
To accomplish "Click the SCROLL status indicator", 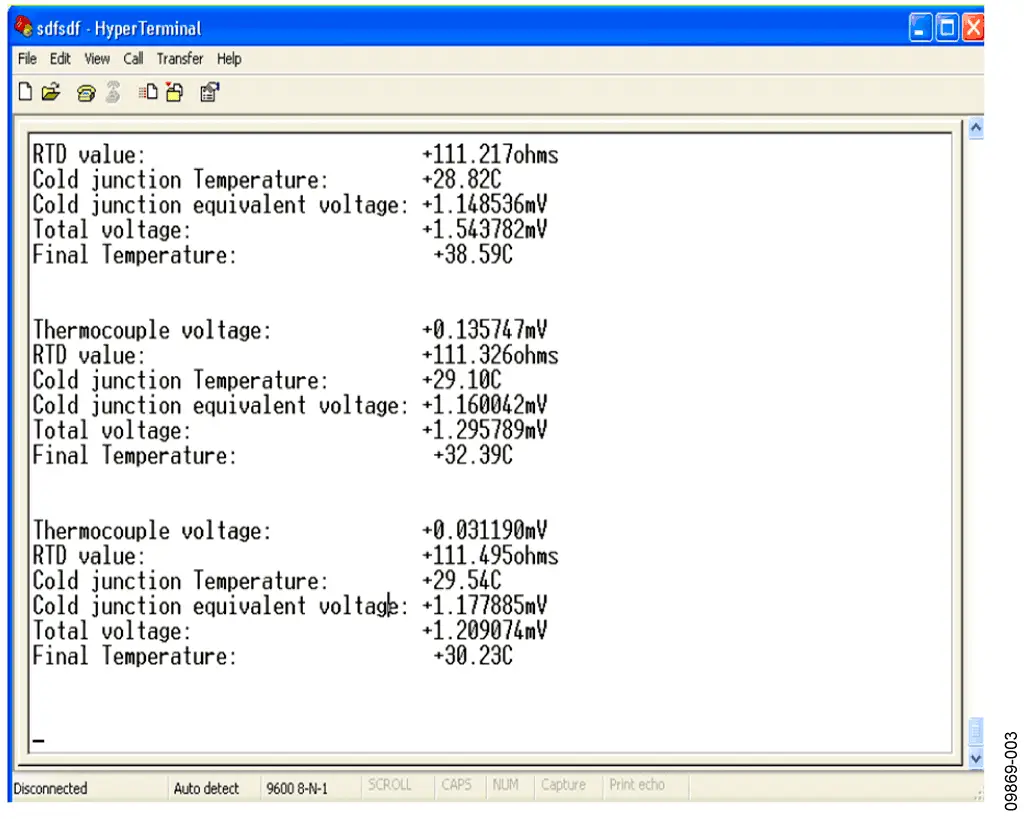I will 389,784.
